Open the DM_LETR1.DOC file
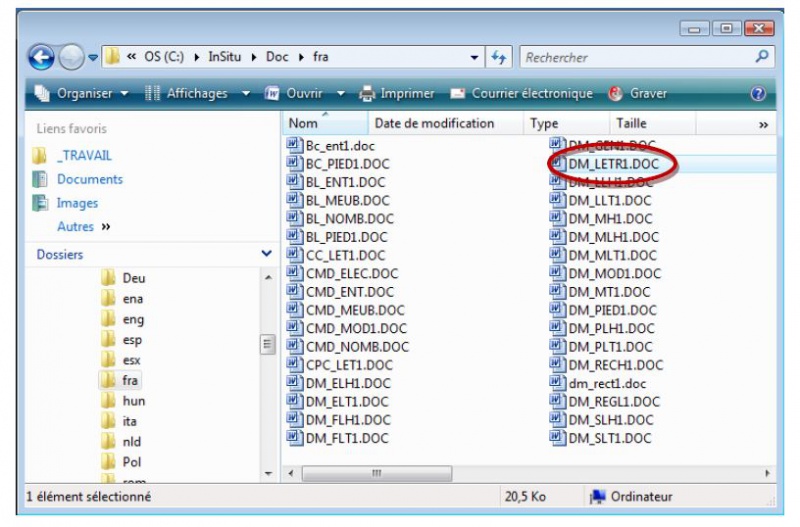 (x=613, y=164)
